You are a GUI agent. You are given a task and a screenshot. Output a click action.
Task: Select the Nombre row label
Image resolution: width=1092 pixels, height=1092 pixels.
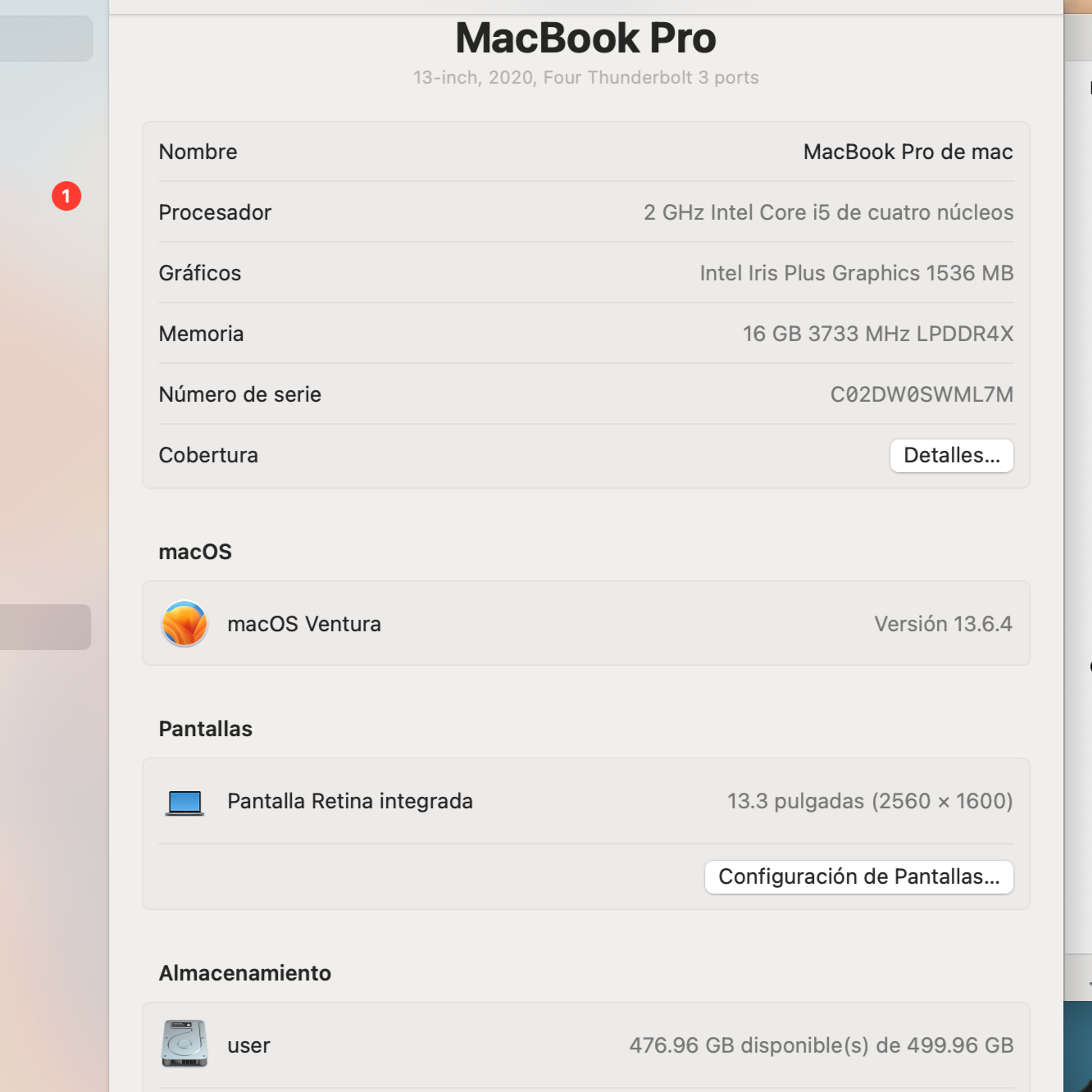[198, 152]
